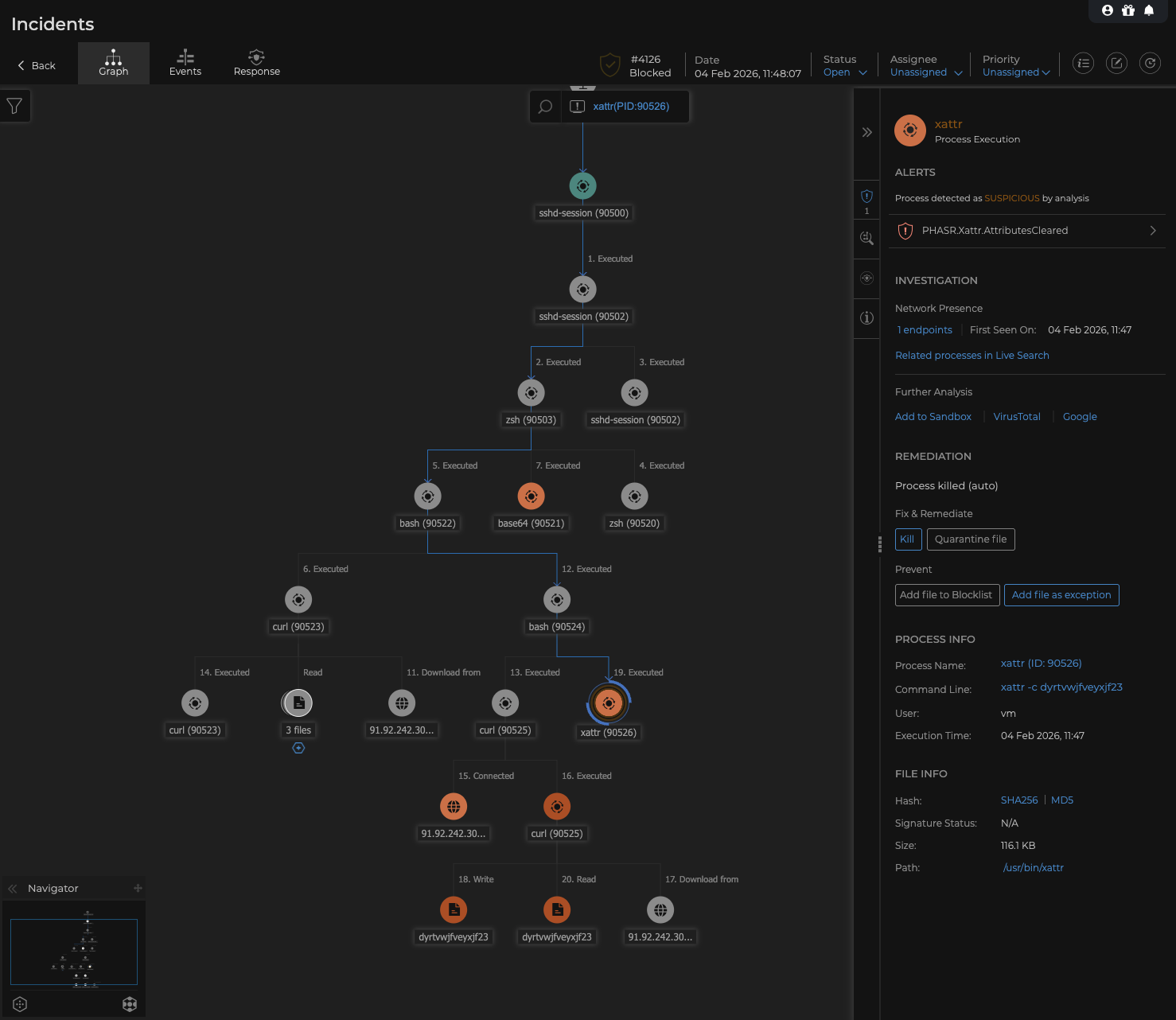Select the Alerts shield icon in right sidebar
The image size is (1176, 1020).
pyautogui.click(x=866, y=197)
